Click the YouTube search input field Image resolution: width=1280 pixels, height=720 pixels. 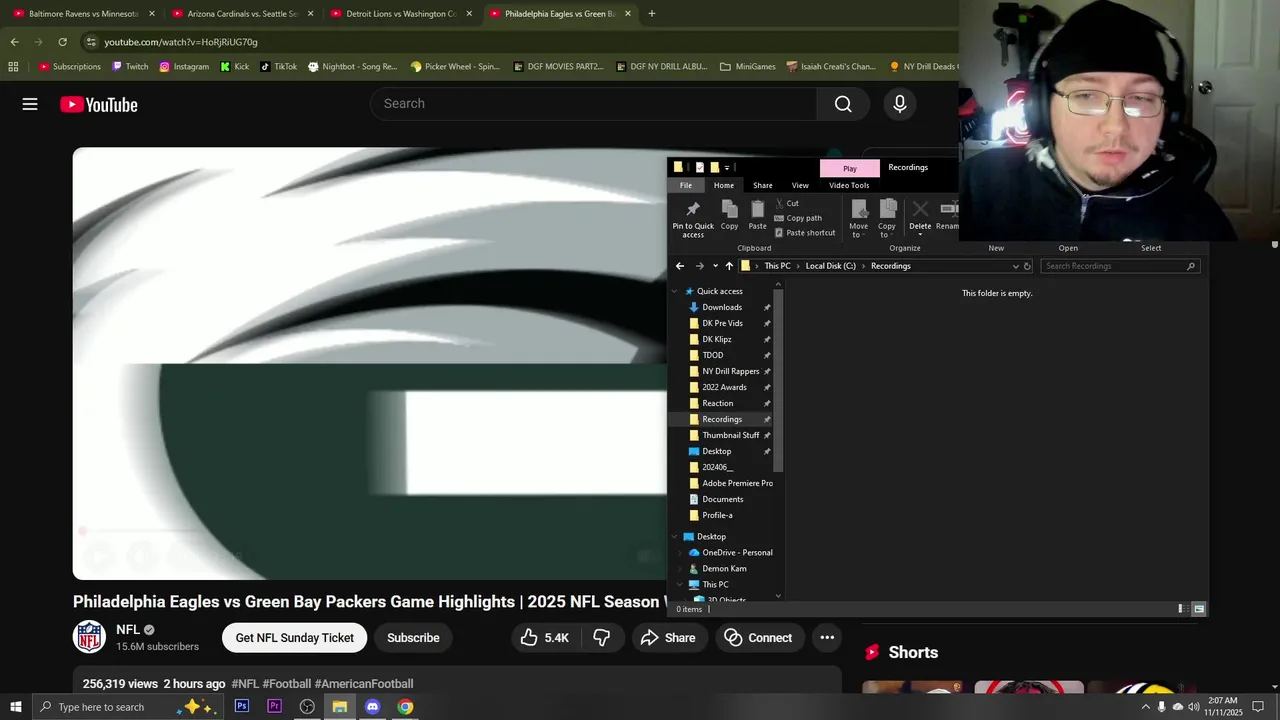click(x=594, y=104)
